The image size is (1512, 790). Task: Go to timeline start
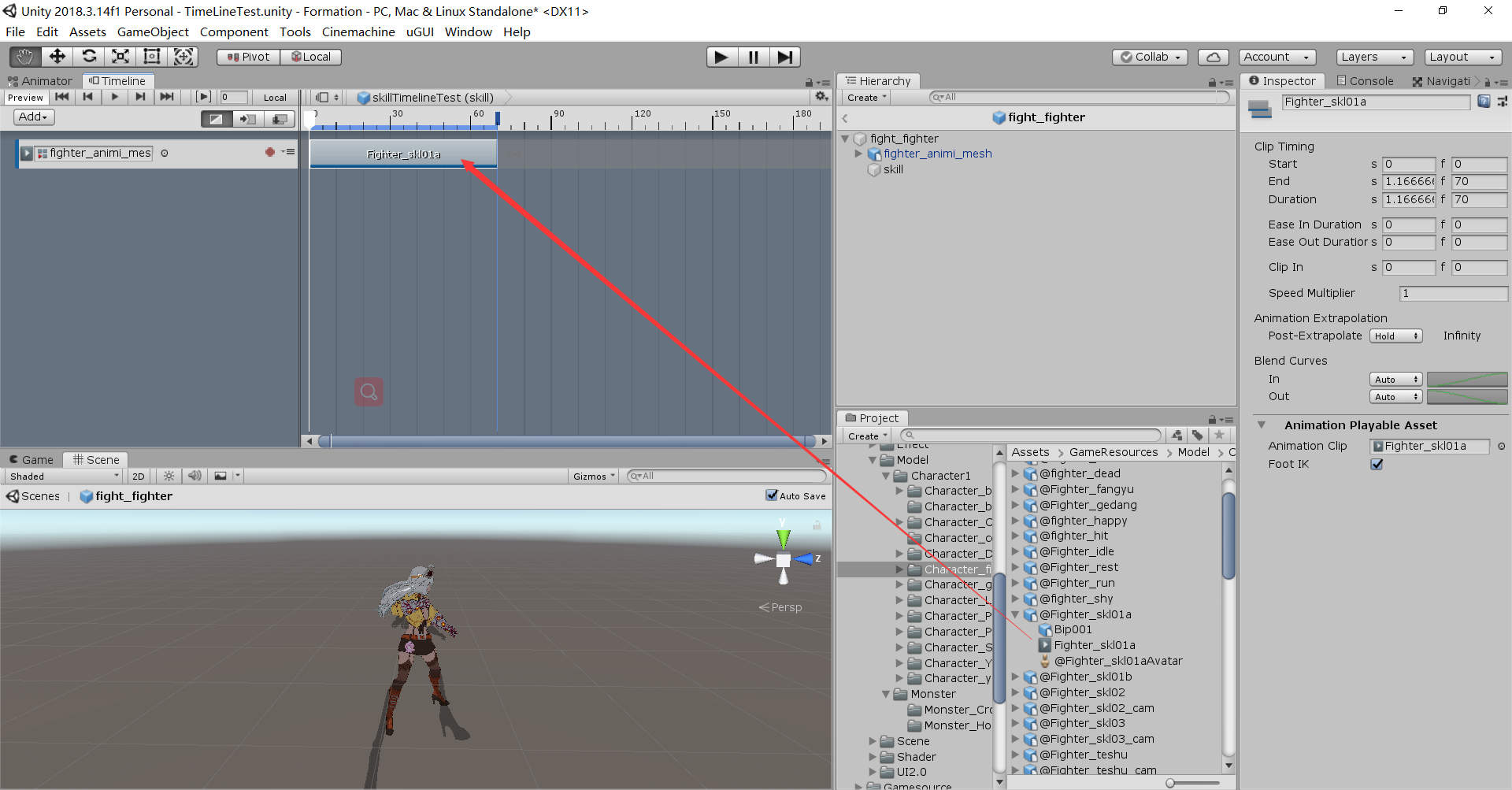pos(61,97)
